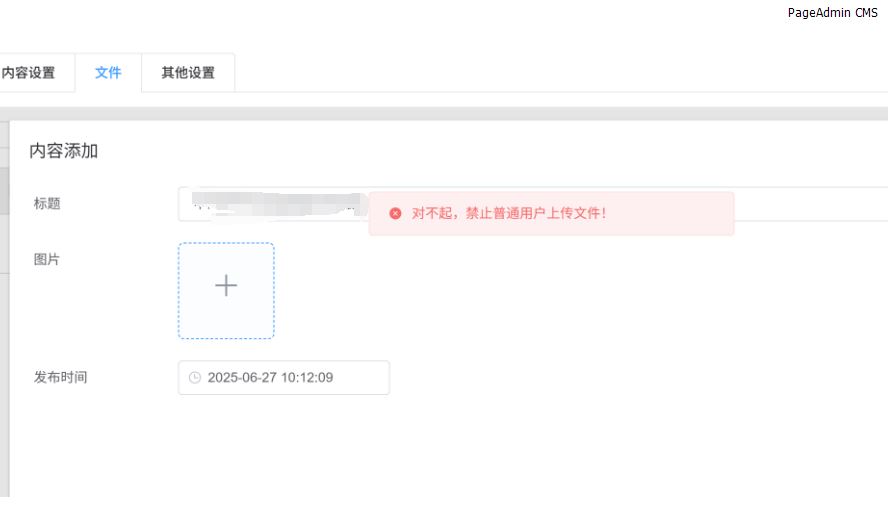Click the red error icon in alert

click(395, 213)
